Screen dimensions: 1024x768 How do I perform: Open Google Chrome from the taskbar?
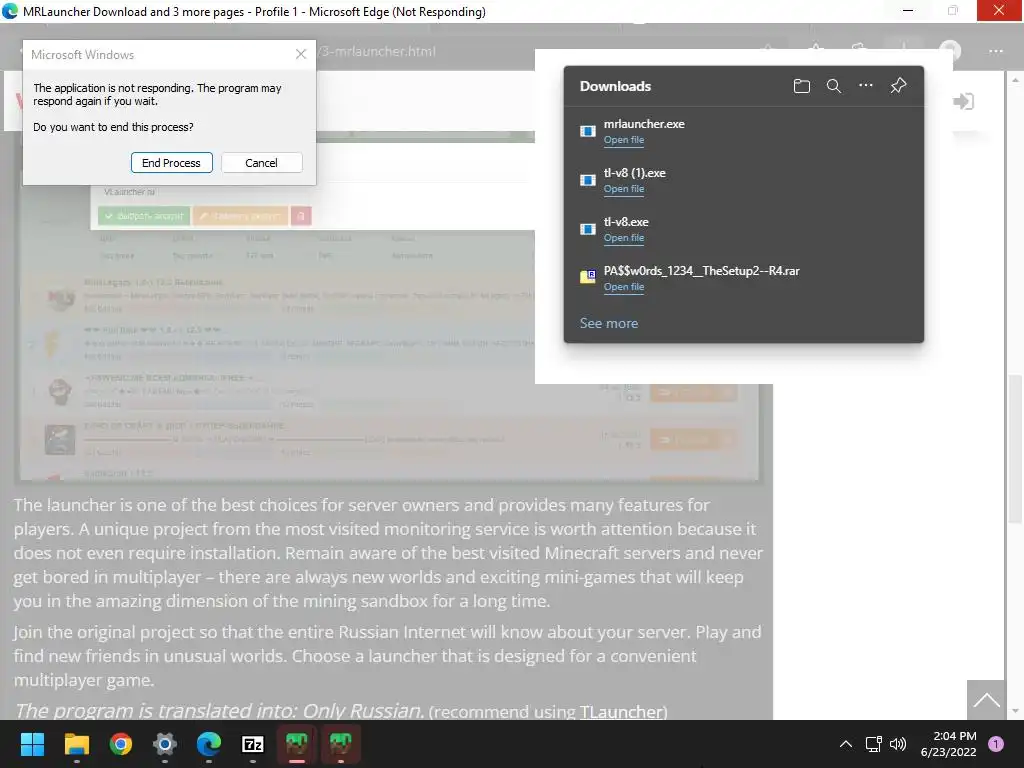(x=121, y=744)
